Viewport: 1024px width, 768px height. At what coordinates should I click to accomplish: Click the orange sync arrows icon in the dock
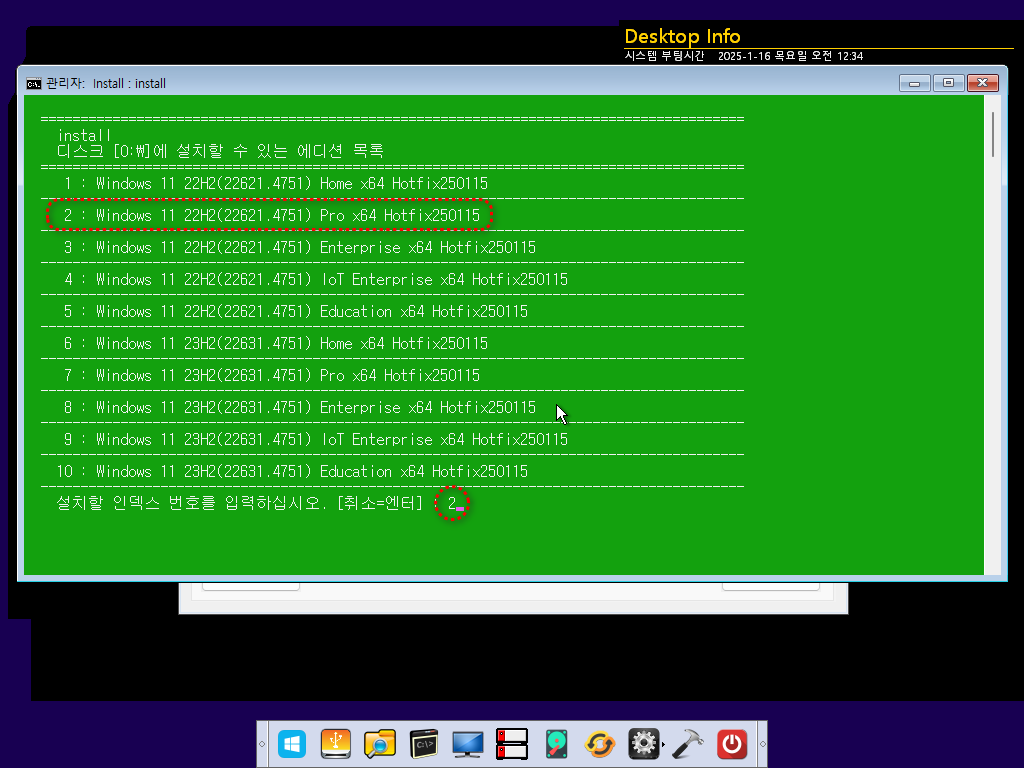point(600,744)
